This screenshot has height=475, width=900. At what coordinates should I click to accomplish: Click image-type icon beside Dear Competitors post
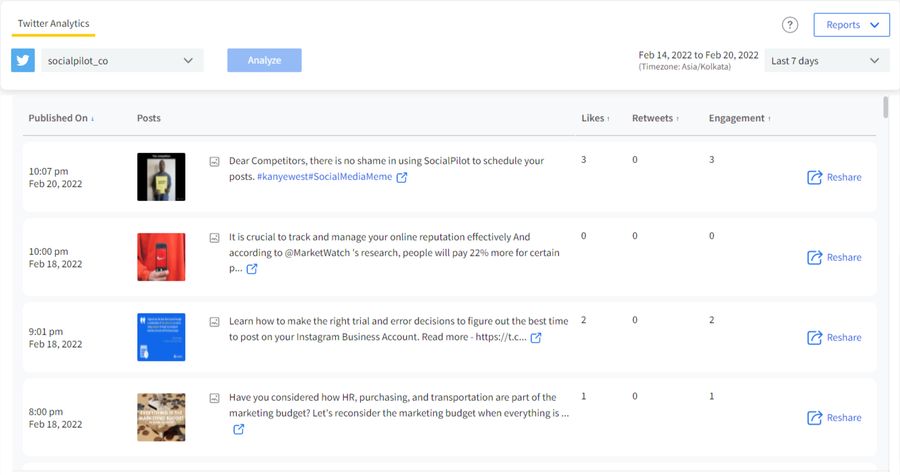[214, 162]
